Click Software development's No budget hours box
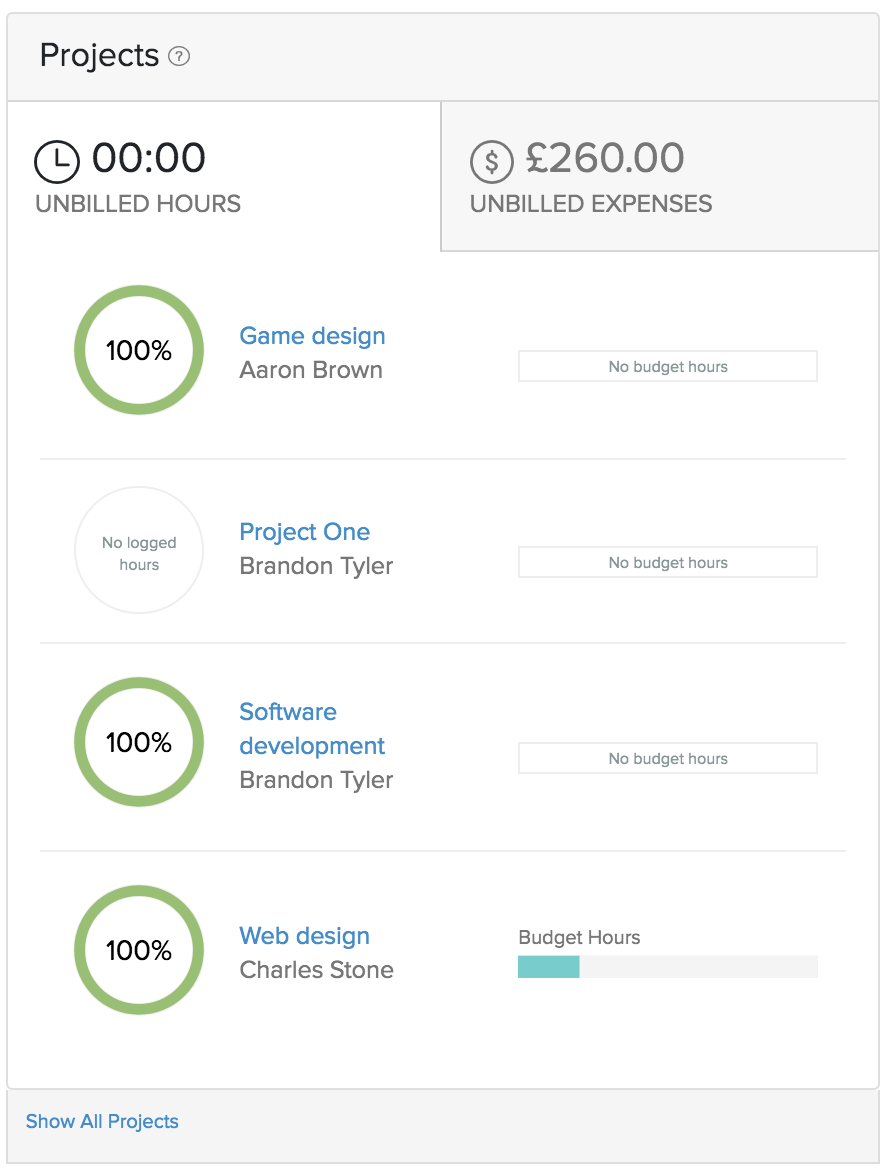Viewport: 886px width, 1170px height. pyautogui.click(x=667, y=759)
